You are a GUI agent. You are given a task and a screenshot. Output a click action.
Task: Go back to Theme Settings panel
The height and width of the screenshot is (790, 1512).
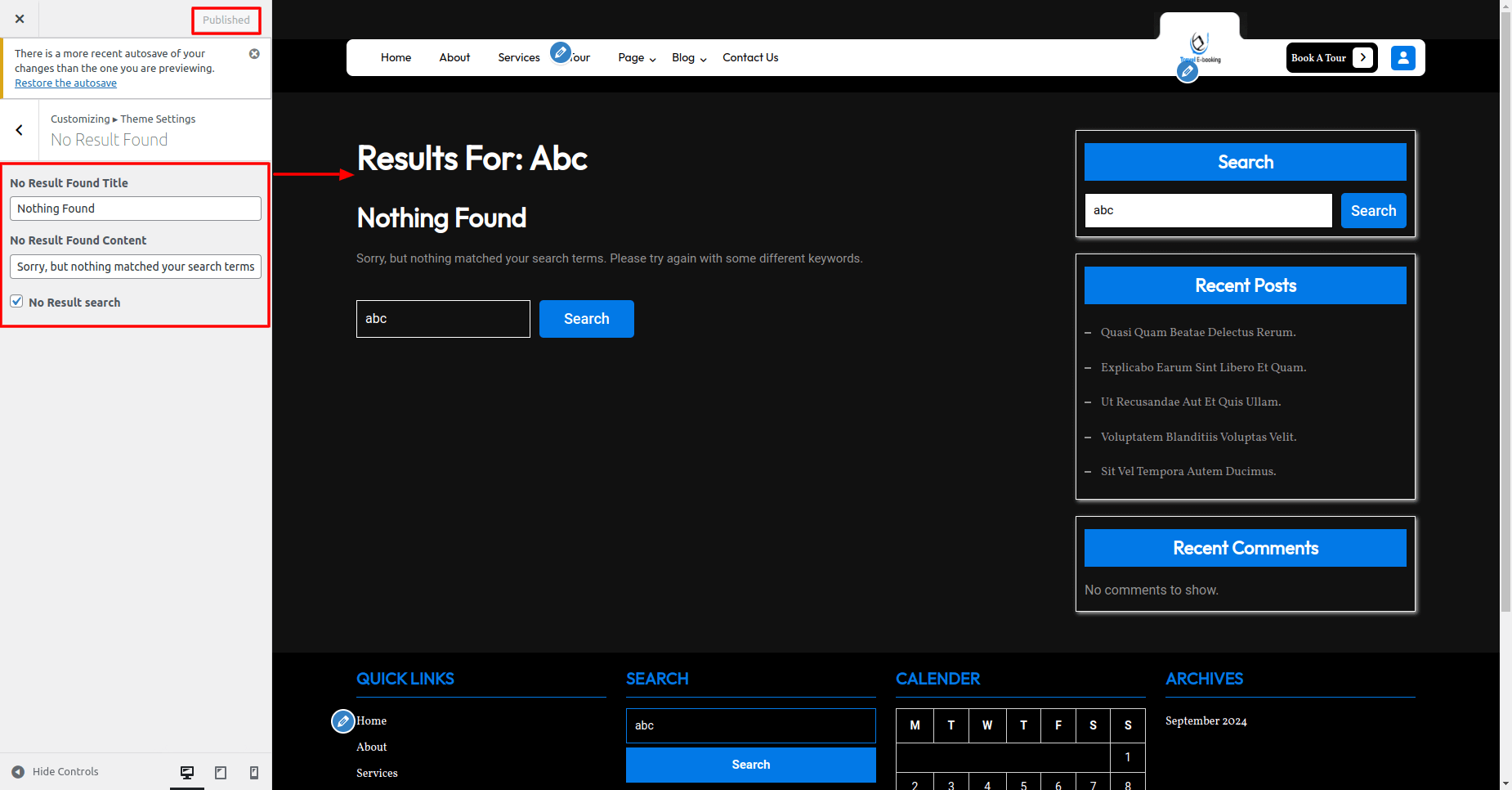(20, 130)
